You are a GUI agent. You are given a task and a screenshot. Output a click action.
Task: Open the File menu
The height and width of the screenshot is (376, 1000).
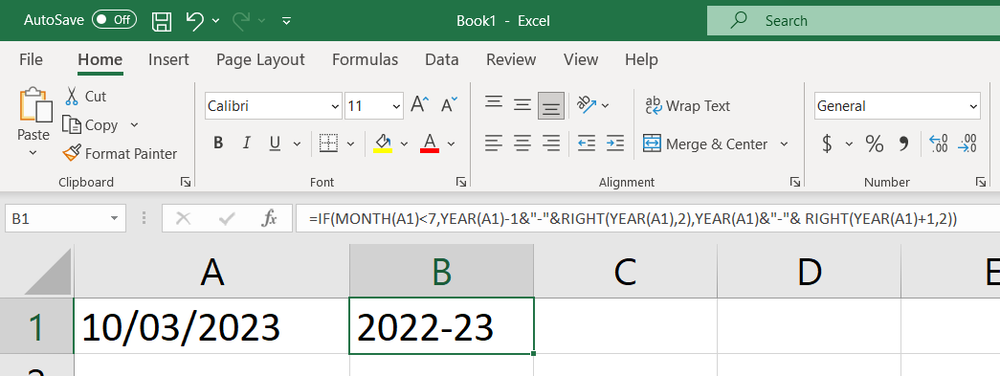[x=31, y=60]
